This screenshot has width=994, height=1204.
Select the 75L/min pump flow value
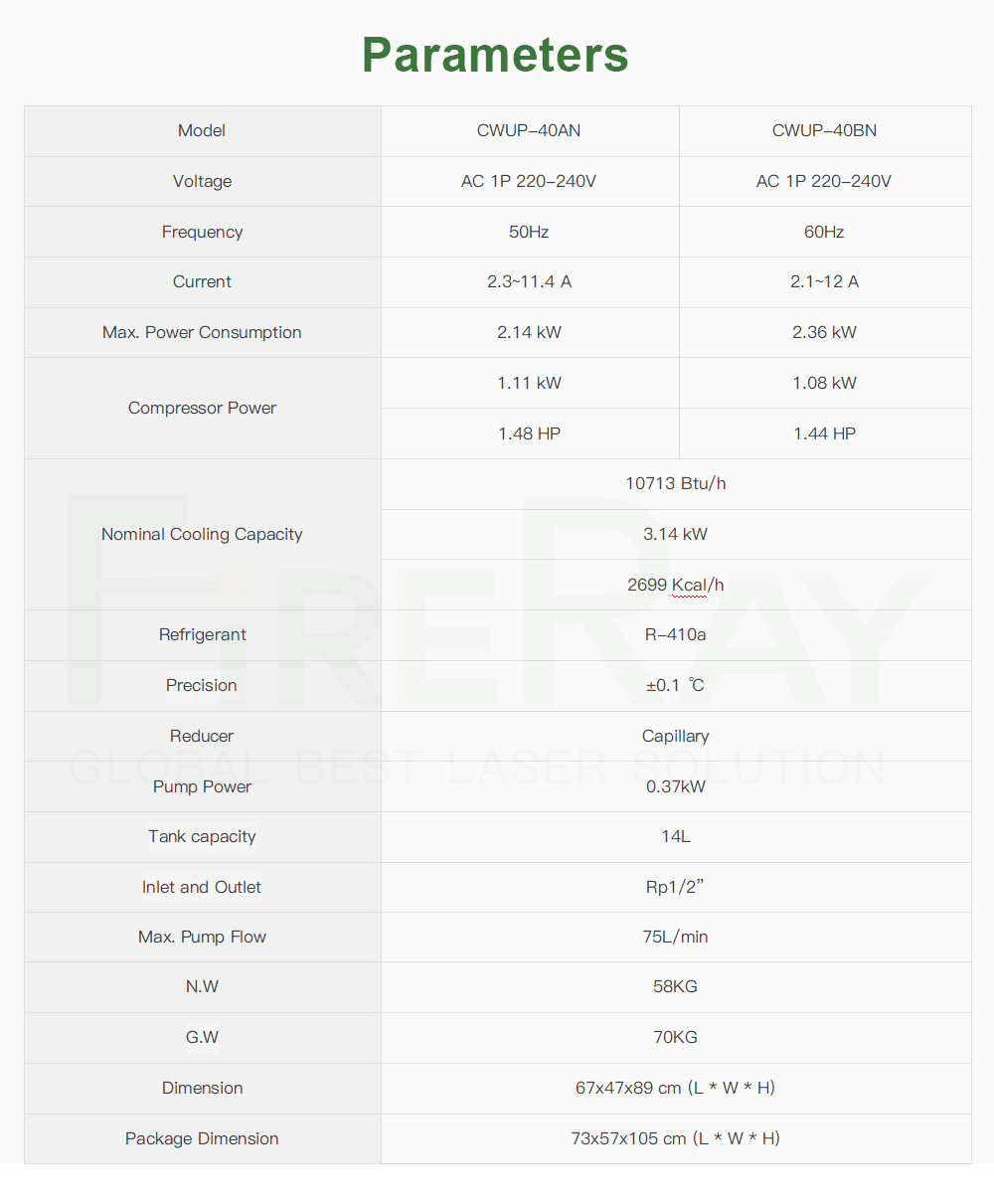pyautogui.click(x=676, y=938)
